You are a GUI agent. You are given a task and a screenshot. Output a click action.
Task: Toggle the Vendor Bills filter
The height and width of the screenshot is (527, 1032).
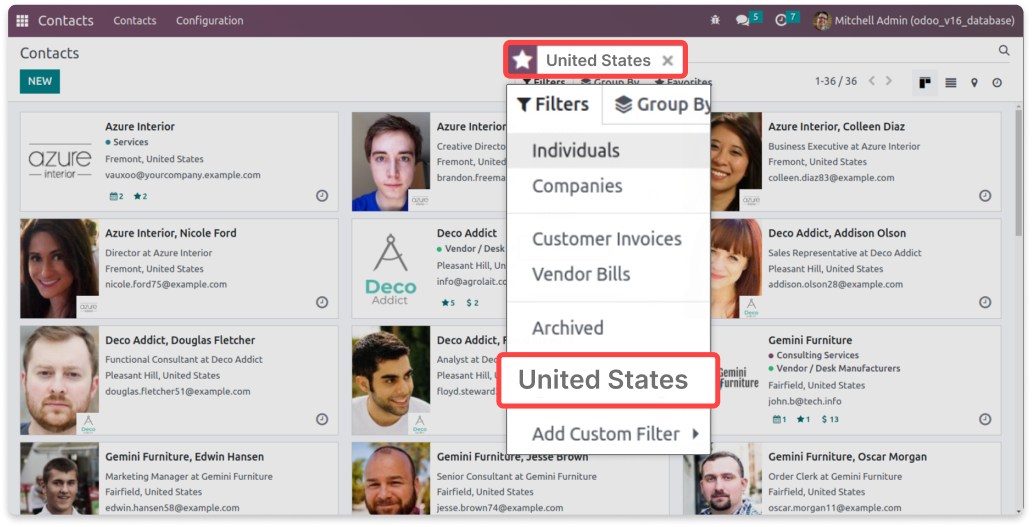[x=609, y=274]
